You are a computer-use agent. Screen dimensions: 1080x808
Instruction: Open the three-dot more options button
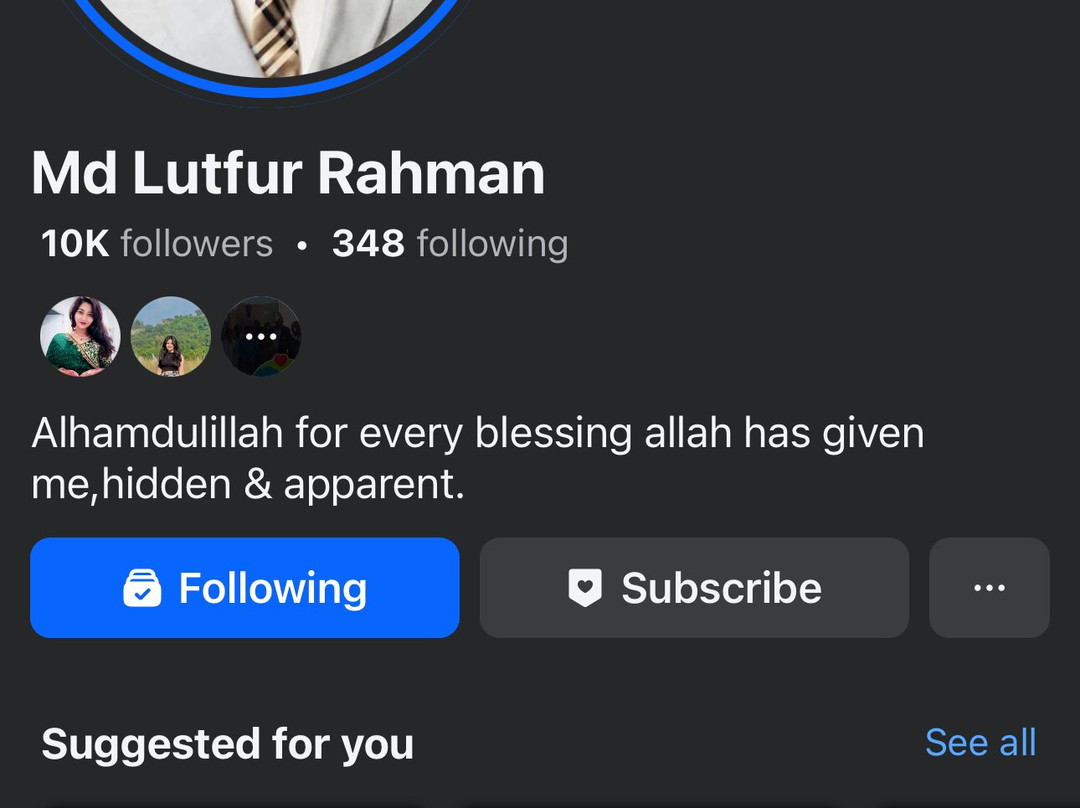[989, 588]
